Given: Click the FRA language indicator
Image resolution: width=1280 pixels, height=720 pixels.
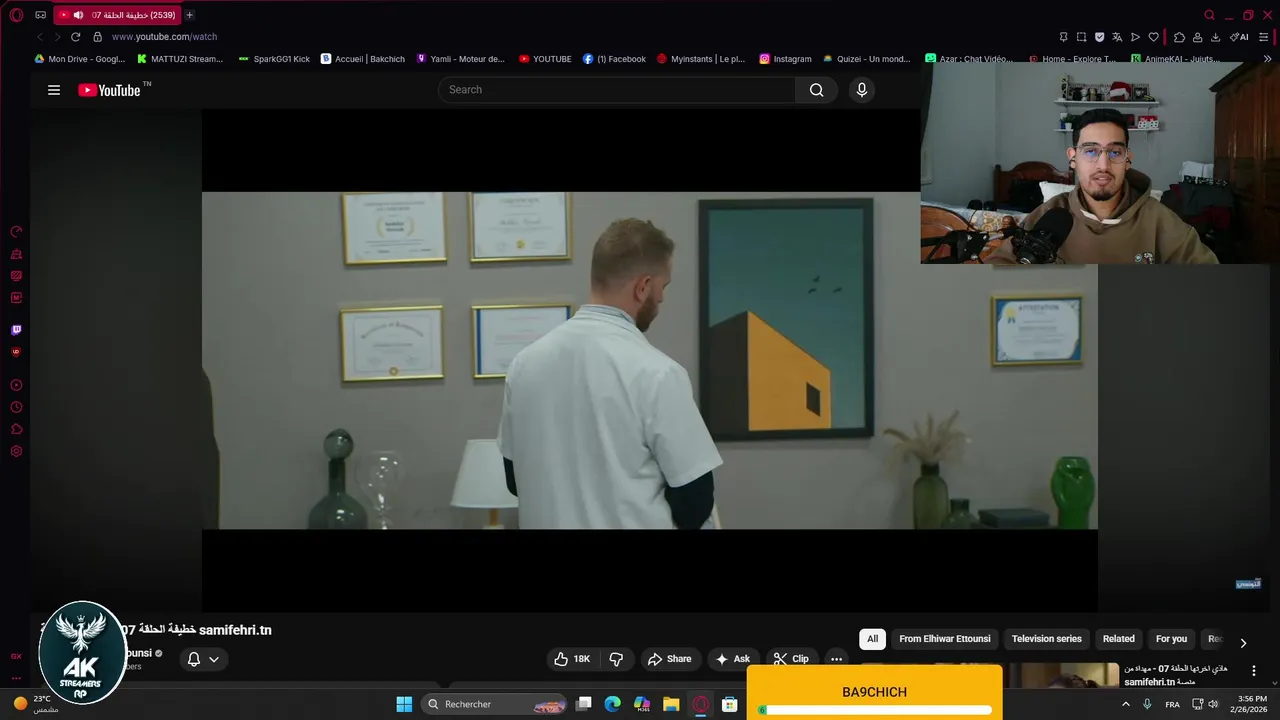Looking at the screenshot, I should point(1172,704).
